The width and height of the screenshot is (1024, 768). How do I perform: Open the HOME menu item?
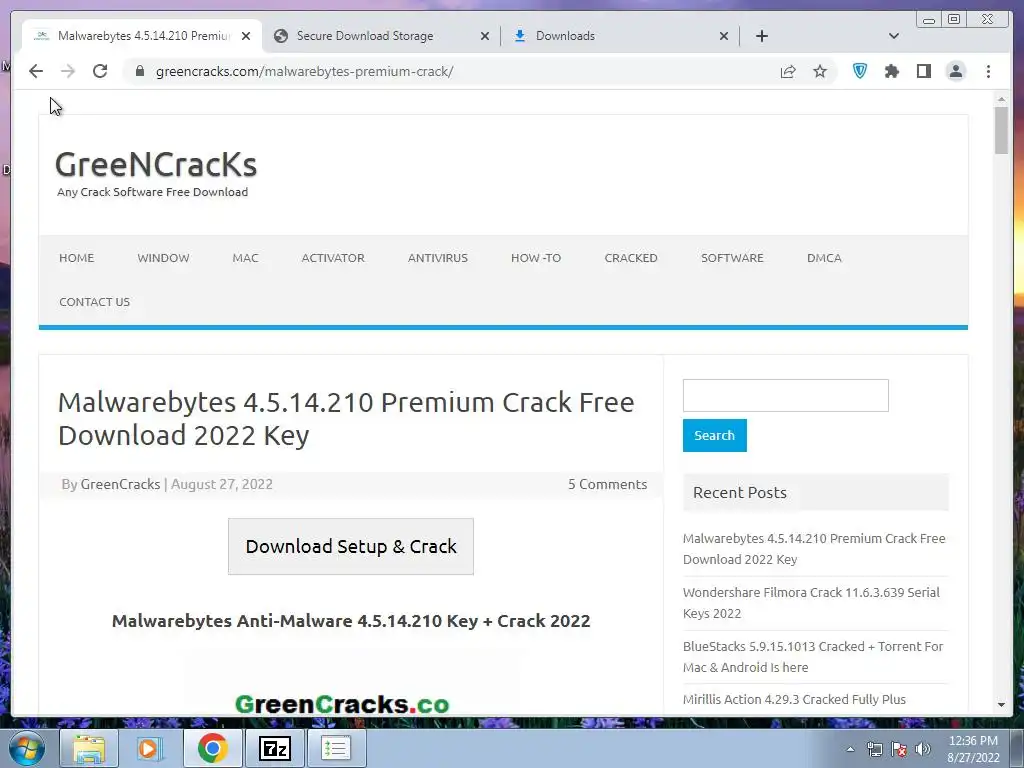[x=76, y=258]
